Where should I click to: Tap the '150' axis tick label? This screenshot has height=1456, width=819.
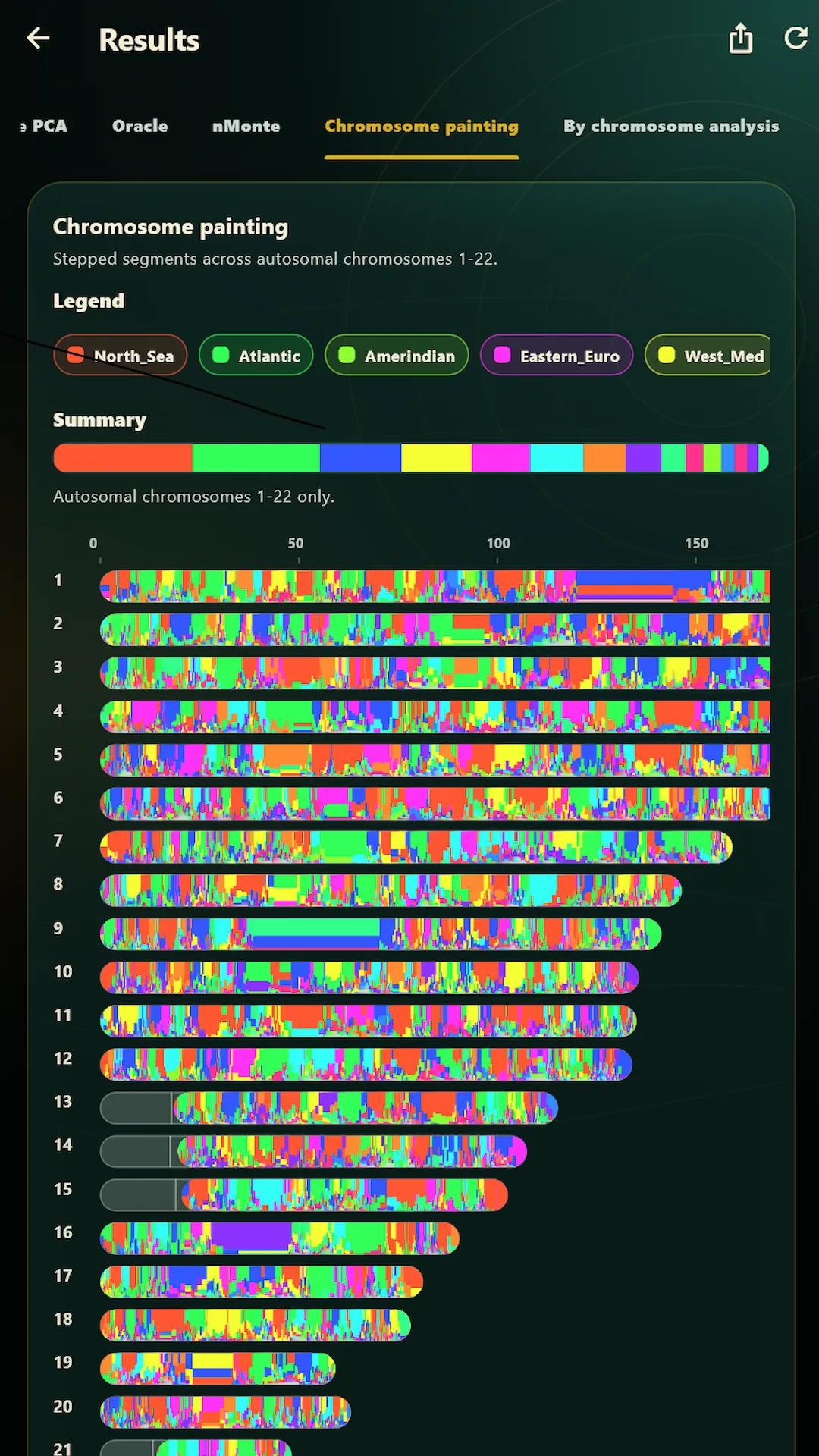pos(697,543)
